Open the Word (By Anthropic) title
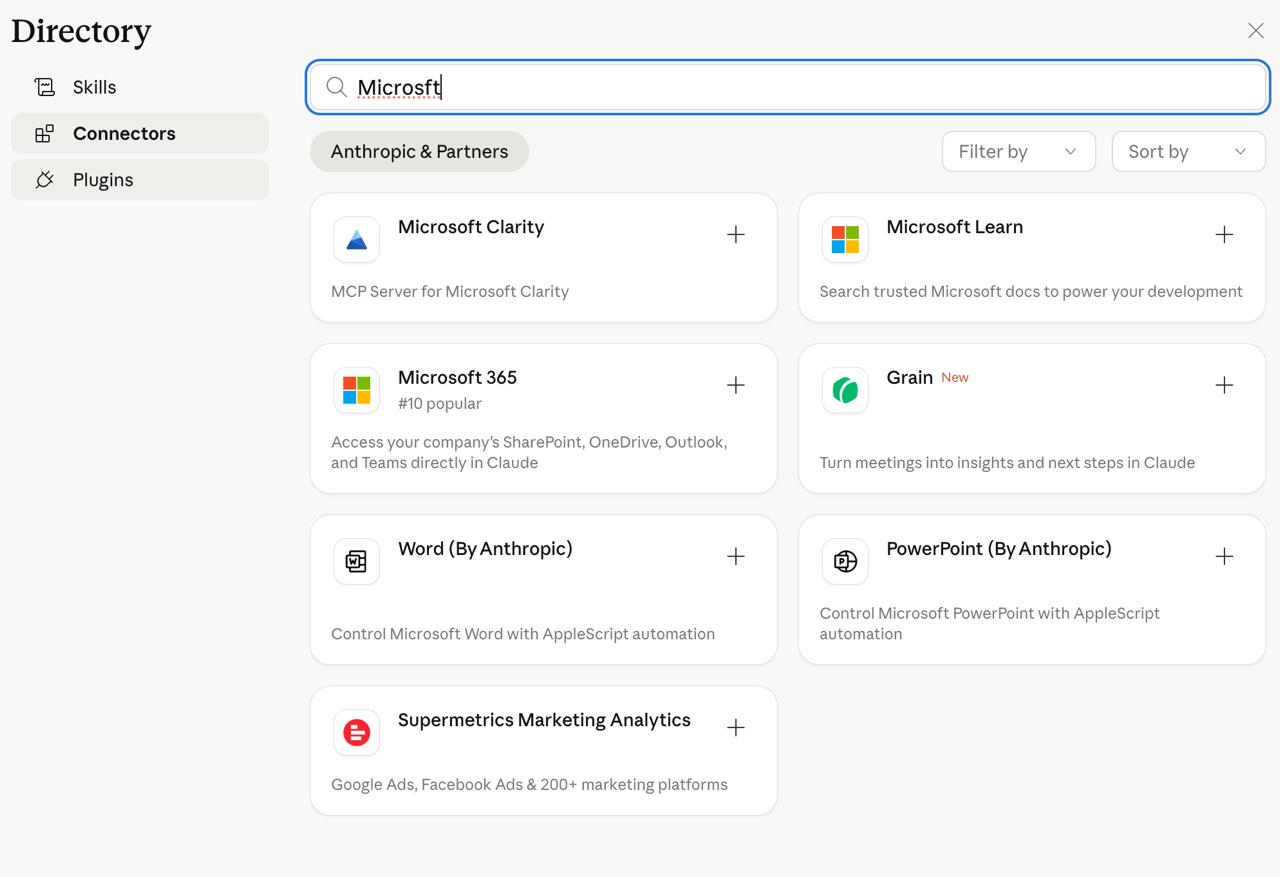 pyautogui.click(x=485, y=549)
